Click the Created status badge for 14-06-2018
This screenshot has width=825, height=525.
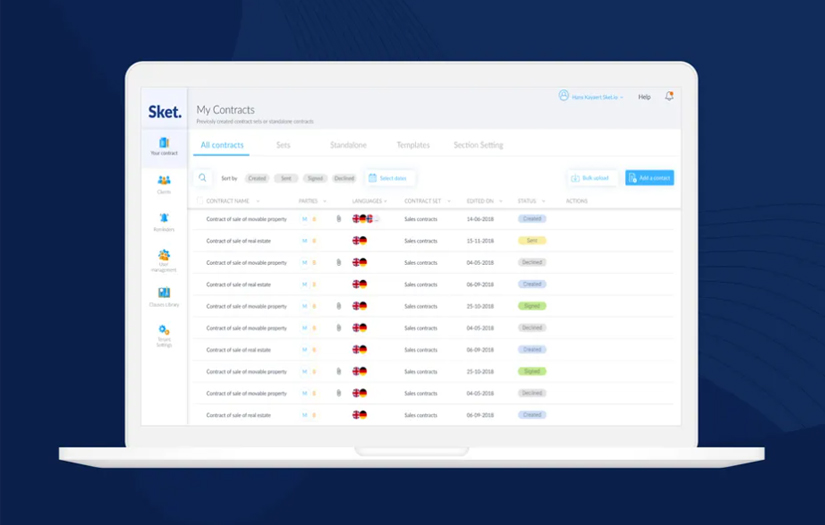[x=532, y=219]
